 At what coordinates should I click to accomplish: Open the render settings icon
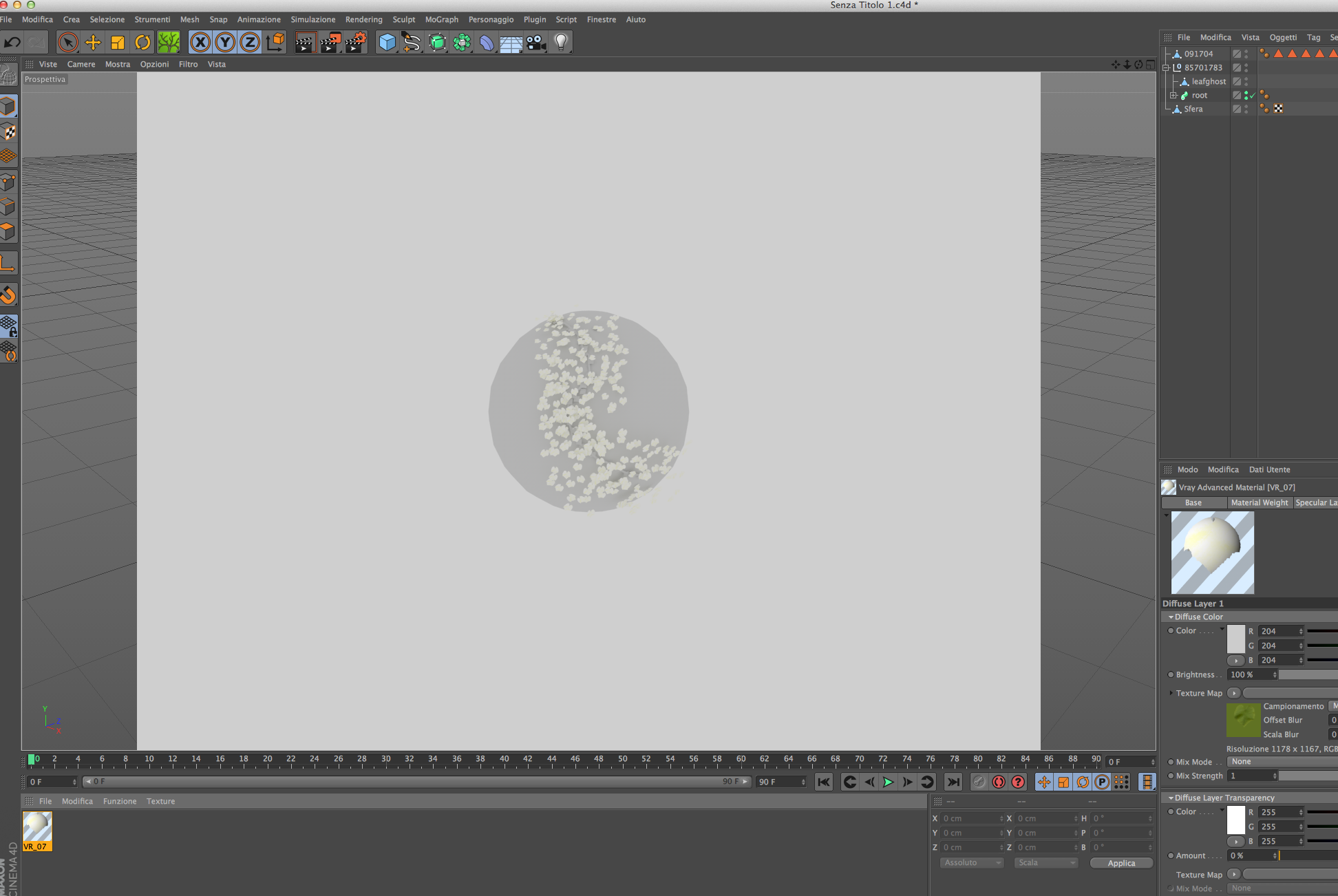tap(355, 43)
